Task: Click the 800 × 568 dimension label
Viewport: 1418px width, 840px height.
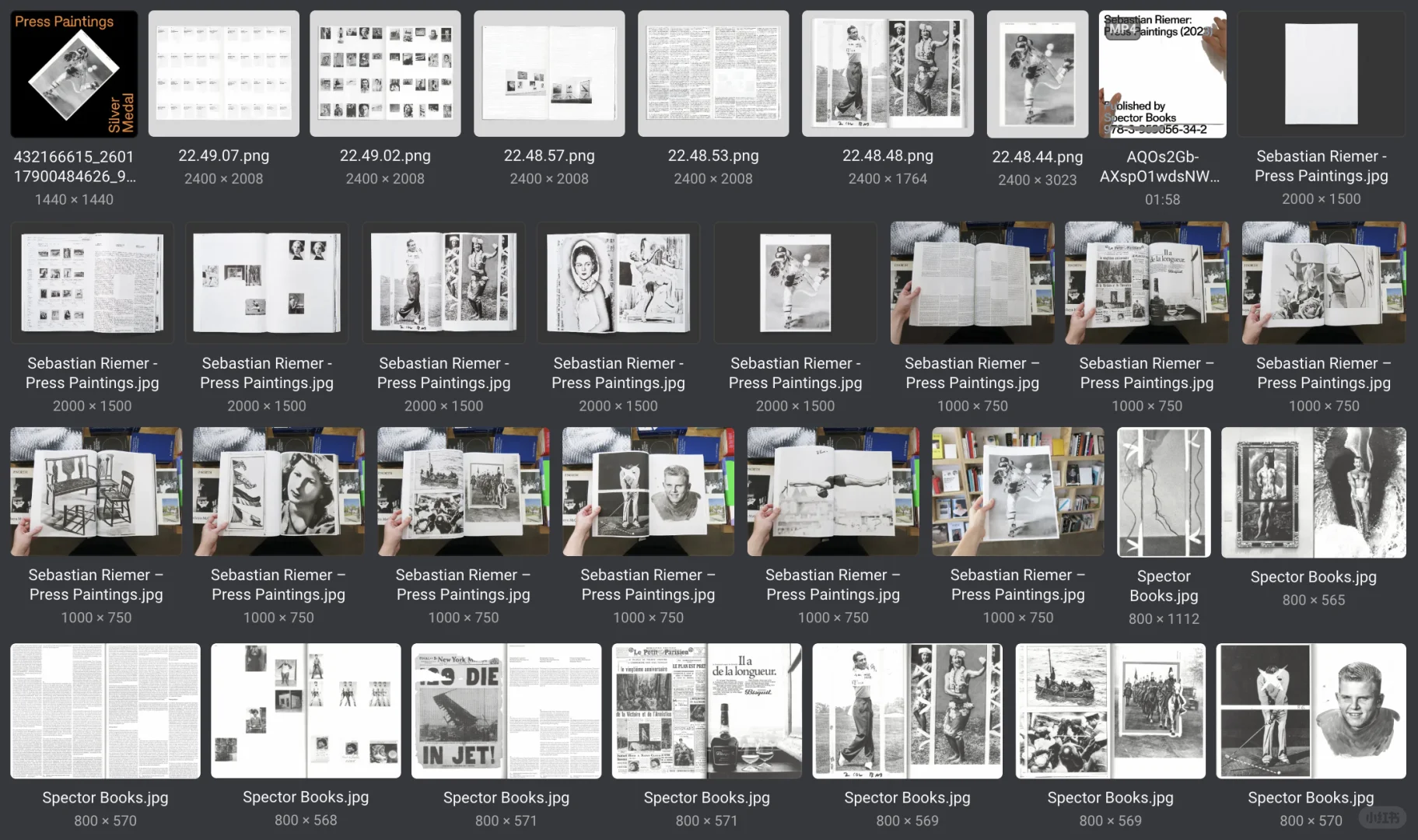Action: click(x=306, y=820)
